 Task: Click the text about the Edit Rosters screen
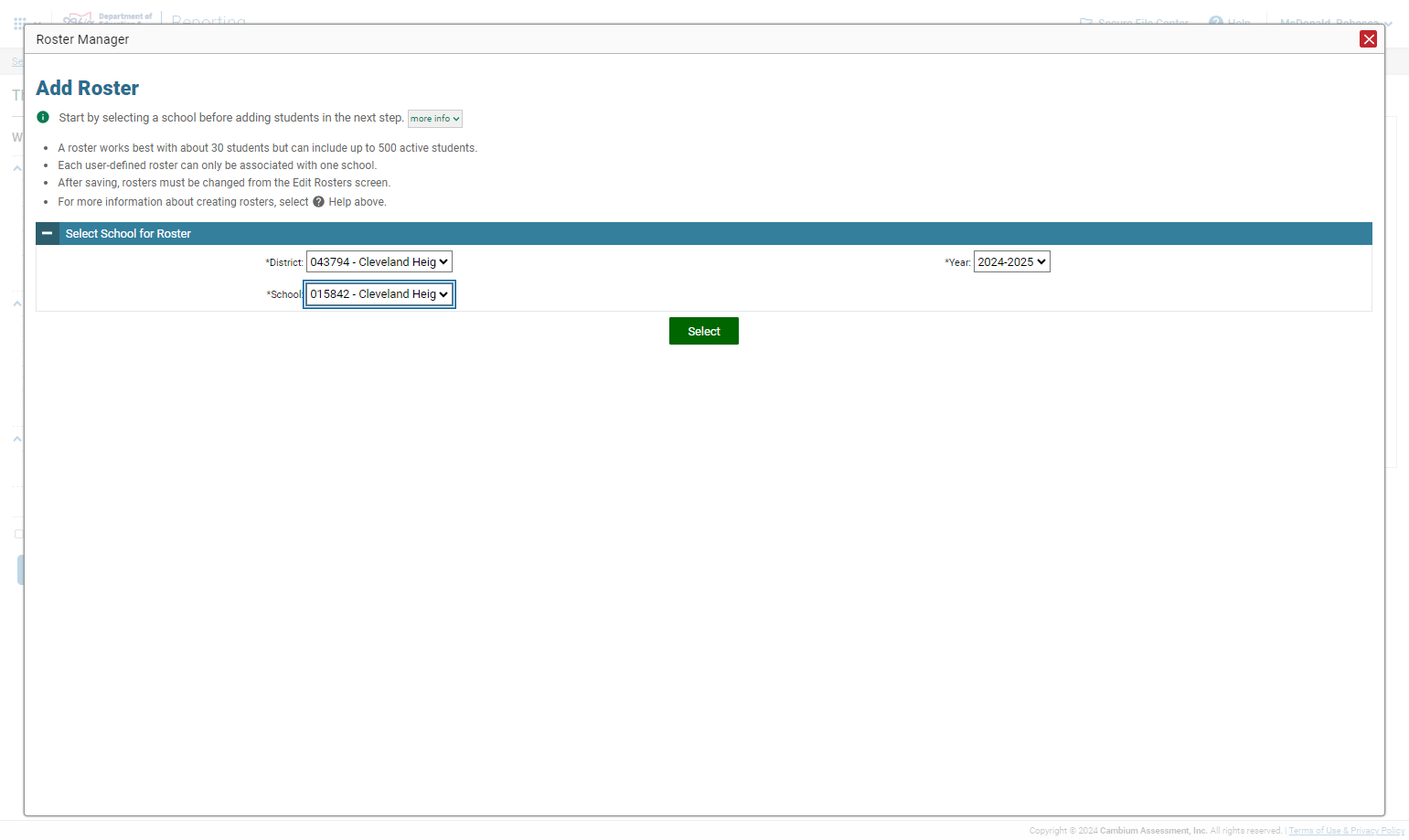(224, 183)
